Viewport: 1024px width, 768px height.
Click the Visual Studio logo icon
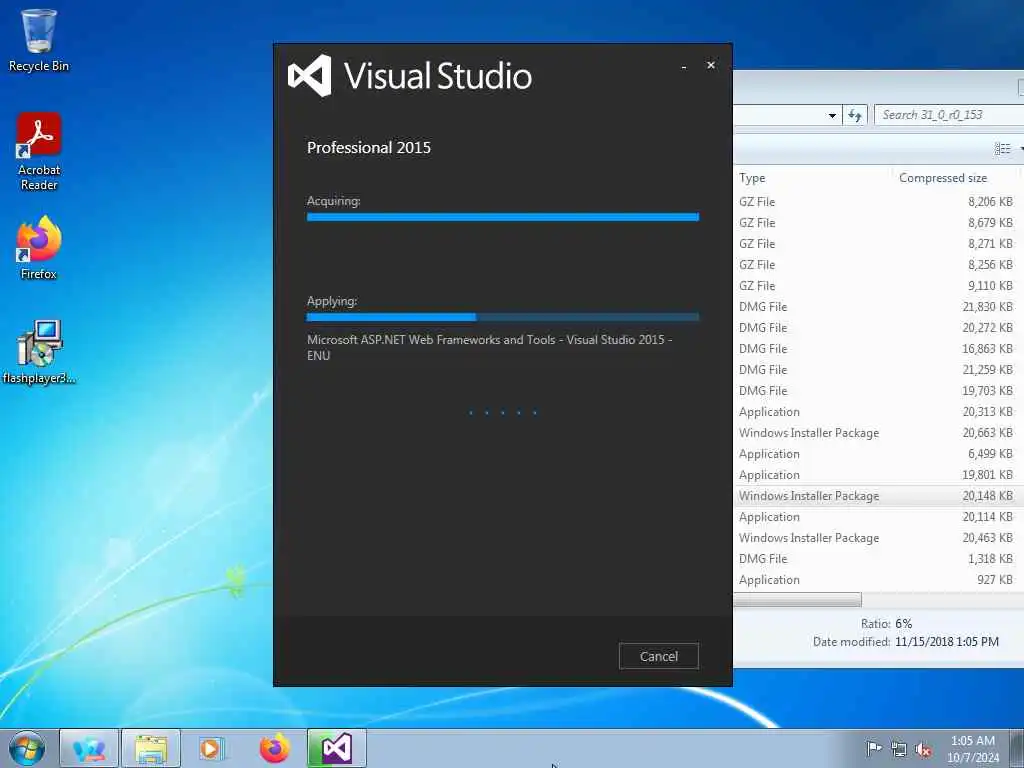point(310,76)
